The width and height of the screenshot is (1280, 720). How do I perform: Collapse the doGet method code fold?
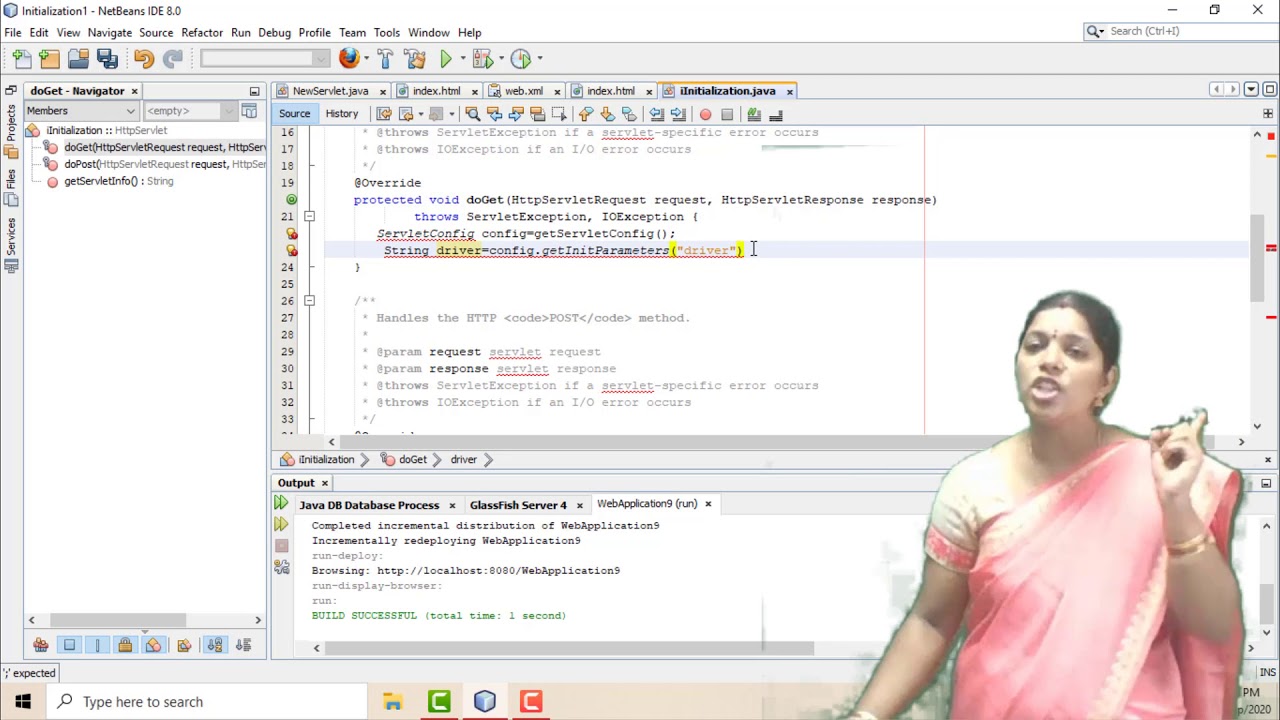pyautogui.click(x=309, y=216)
